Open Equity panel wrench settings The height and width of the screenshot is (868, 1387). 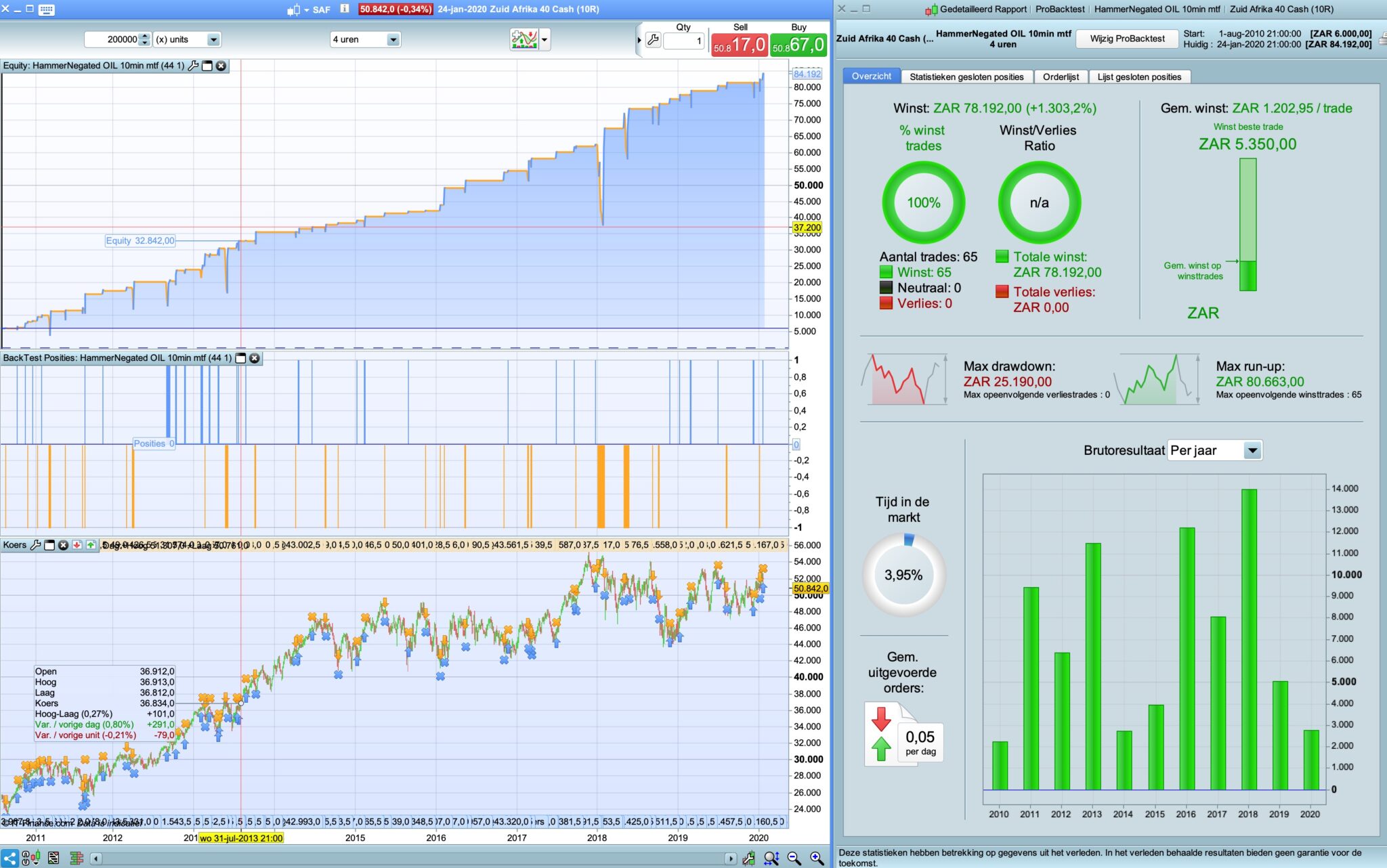click(193, 66)
